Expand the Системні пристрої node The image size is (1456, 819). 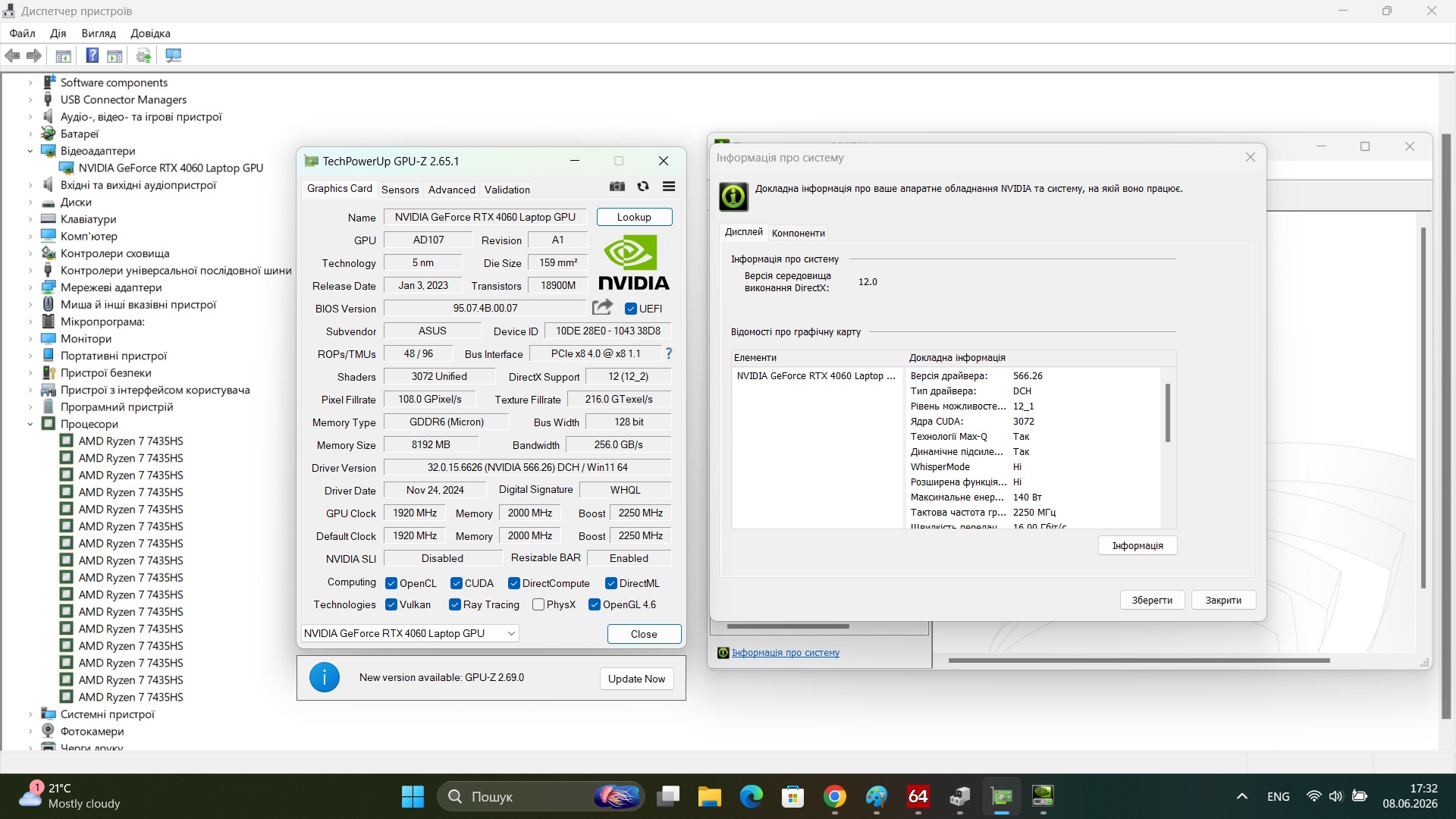coord(30,714)
